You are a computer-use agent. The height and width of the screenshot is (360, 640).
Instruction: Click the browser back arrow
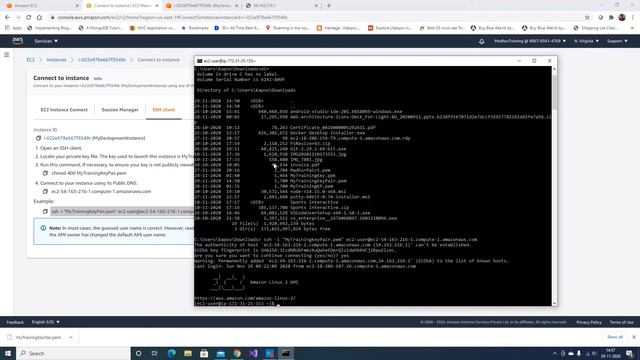(7, 18)
